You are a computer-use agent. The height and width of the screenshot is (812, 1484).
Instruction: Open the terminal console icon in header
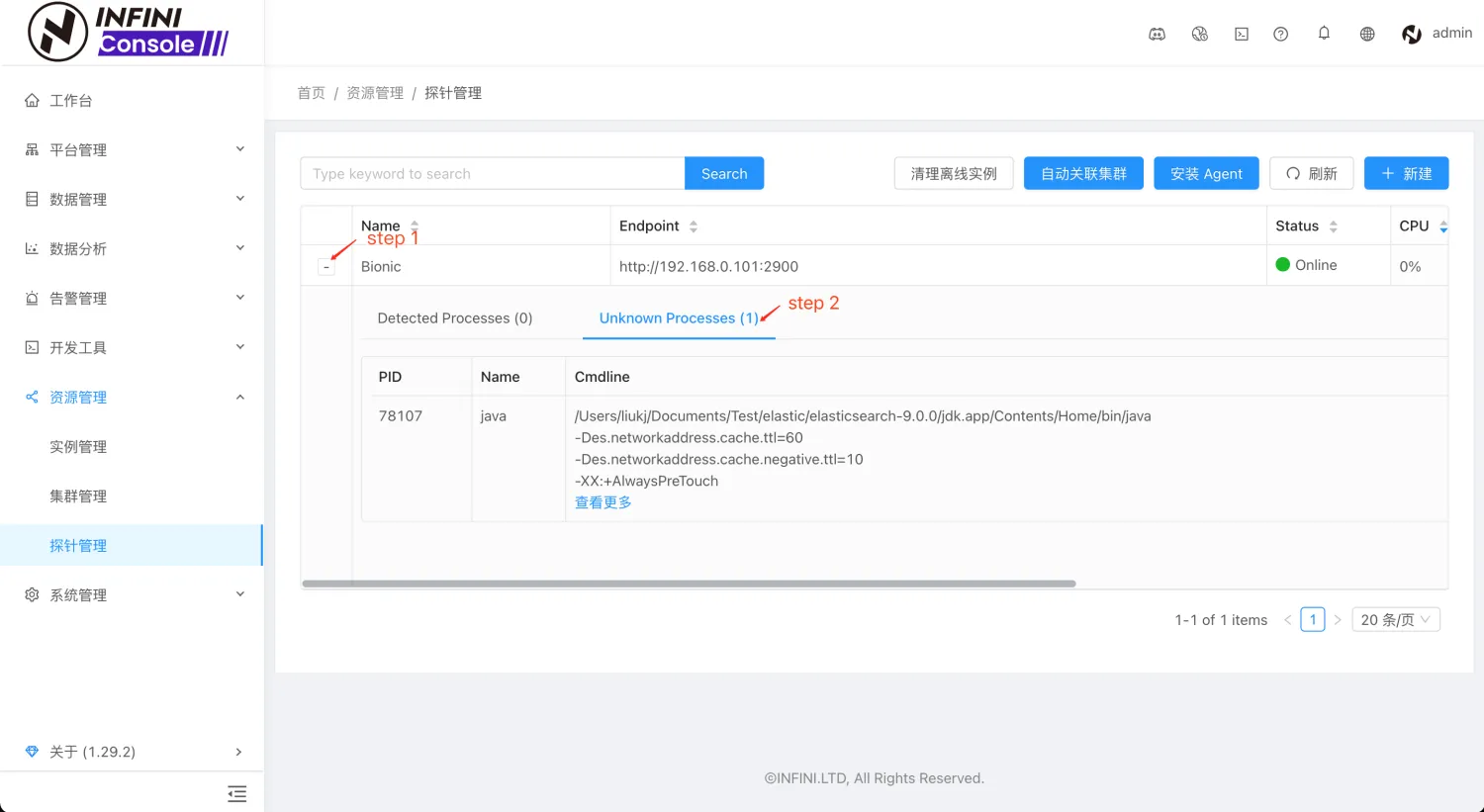tap(1242, 34)
